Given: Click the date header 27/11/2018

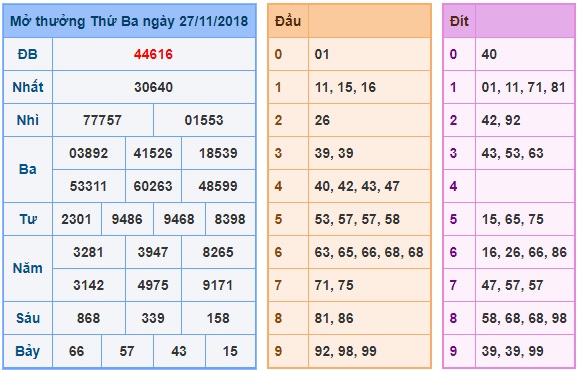Looking at the screenshot, I should pyautogui.click(x=213, y=21).
